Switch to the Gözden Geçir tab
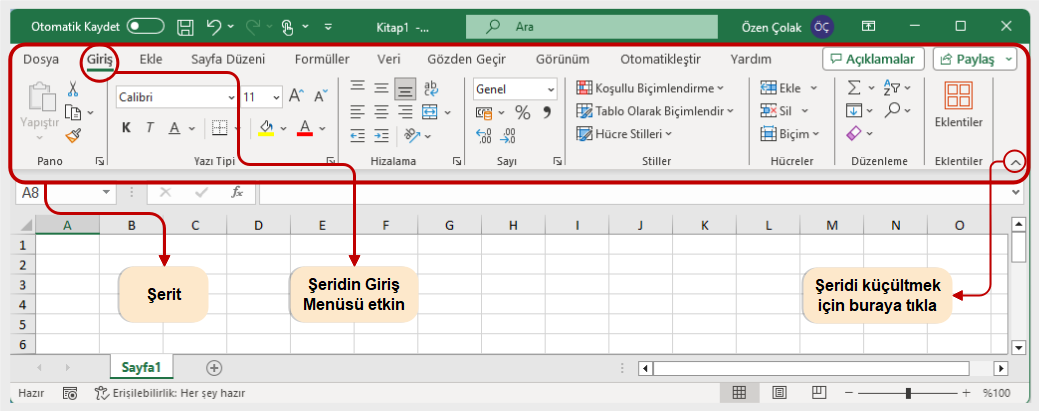 tap(466, 59)
